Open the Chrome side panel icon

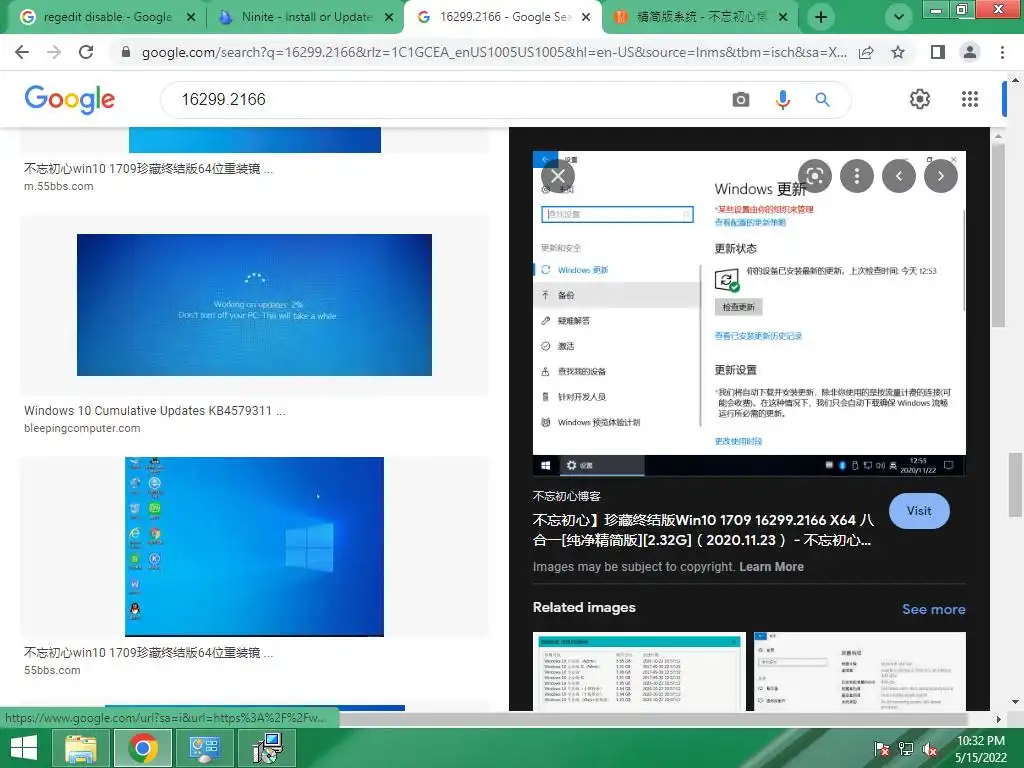point(938,52)
